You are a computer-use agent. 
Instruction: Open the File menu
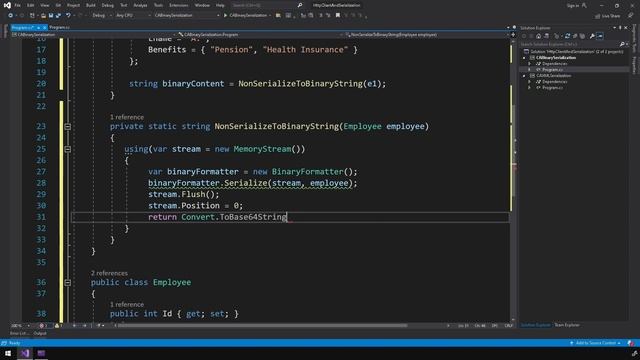tap(18, 5)
